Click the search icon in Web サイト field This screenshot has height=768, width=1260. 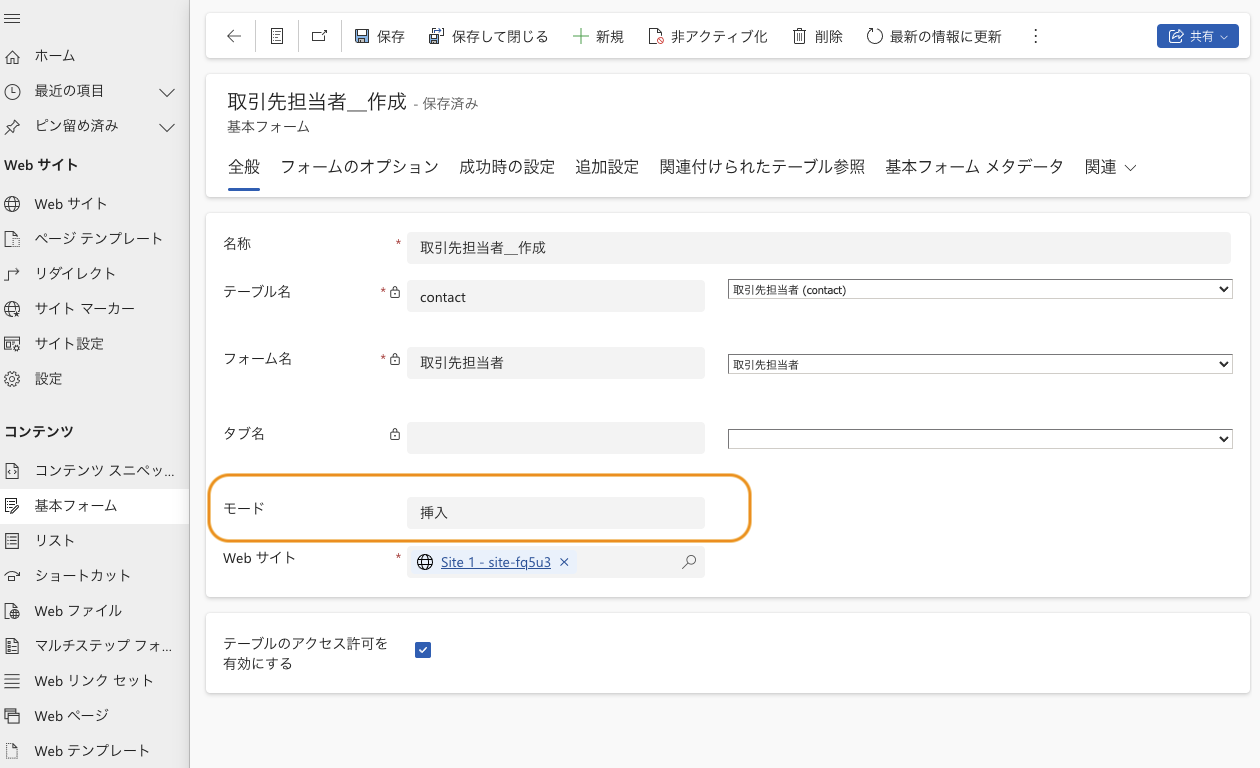pos(689,562)
